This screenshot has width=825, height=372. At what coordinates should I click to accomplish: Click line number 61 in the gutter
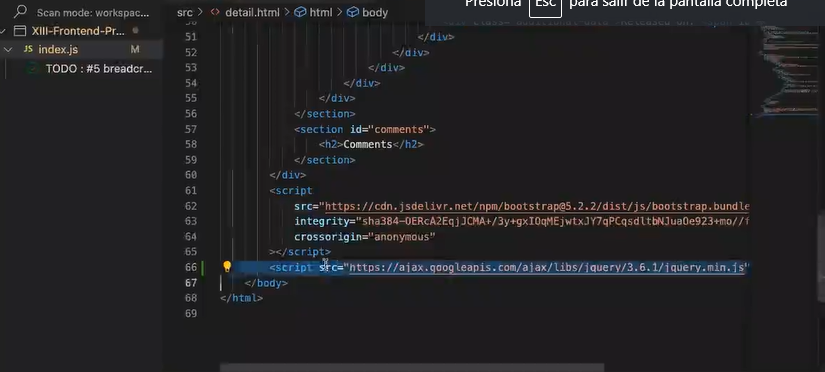point(190,190)
